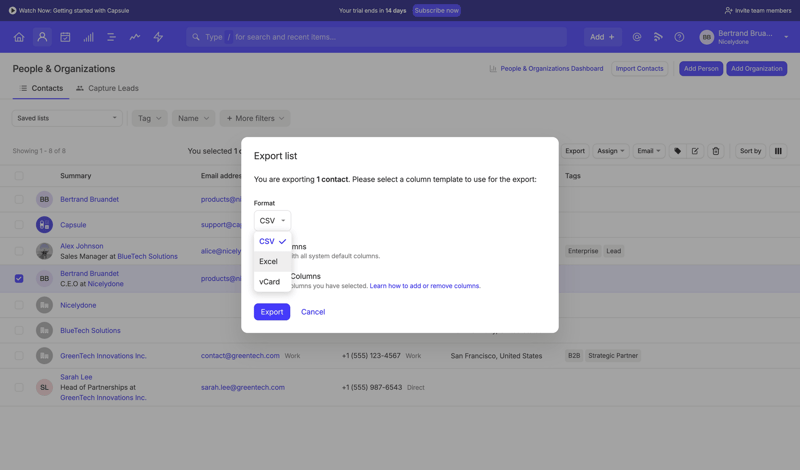Select CSV option in format list

pos(272,241)
